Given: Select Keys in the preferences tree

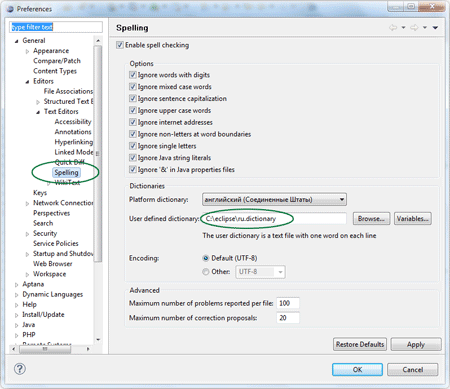Looking at the screenshot, I should coord(40,193).
